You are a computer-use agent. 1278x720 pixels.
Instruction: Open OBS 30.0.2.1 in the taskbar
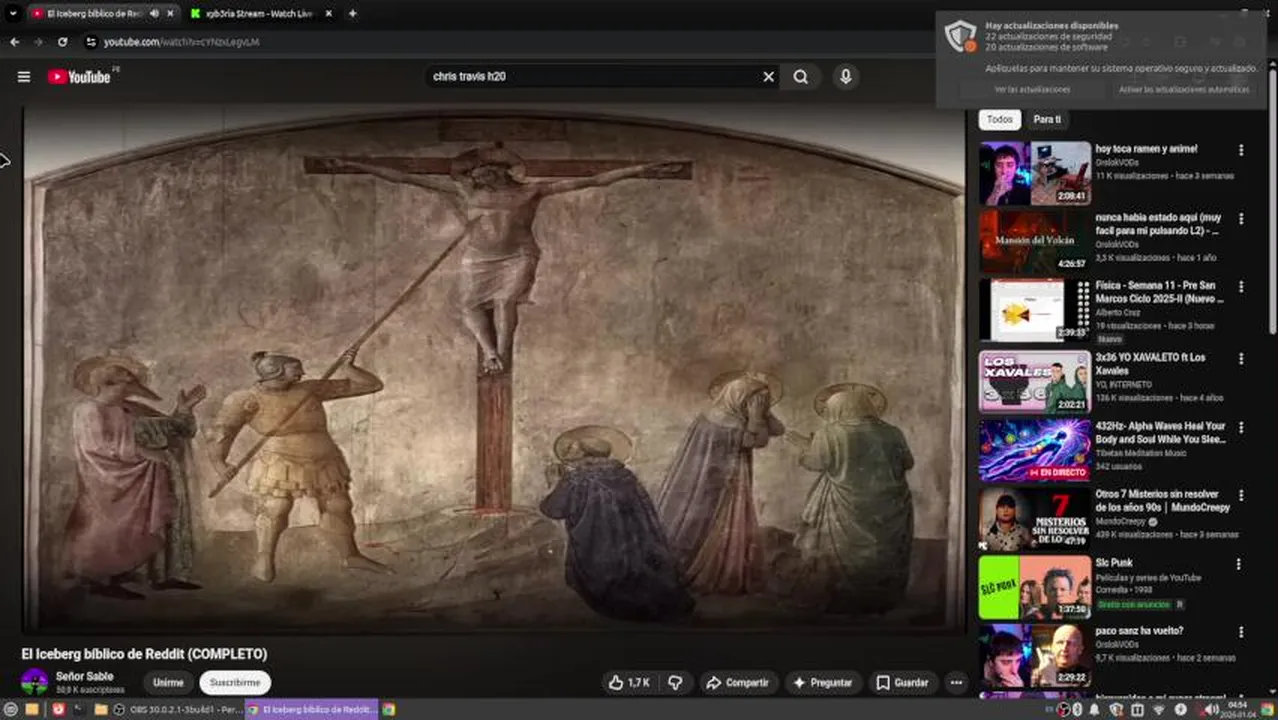pyautogui.click(x=180, y=709)
